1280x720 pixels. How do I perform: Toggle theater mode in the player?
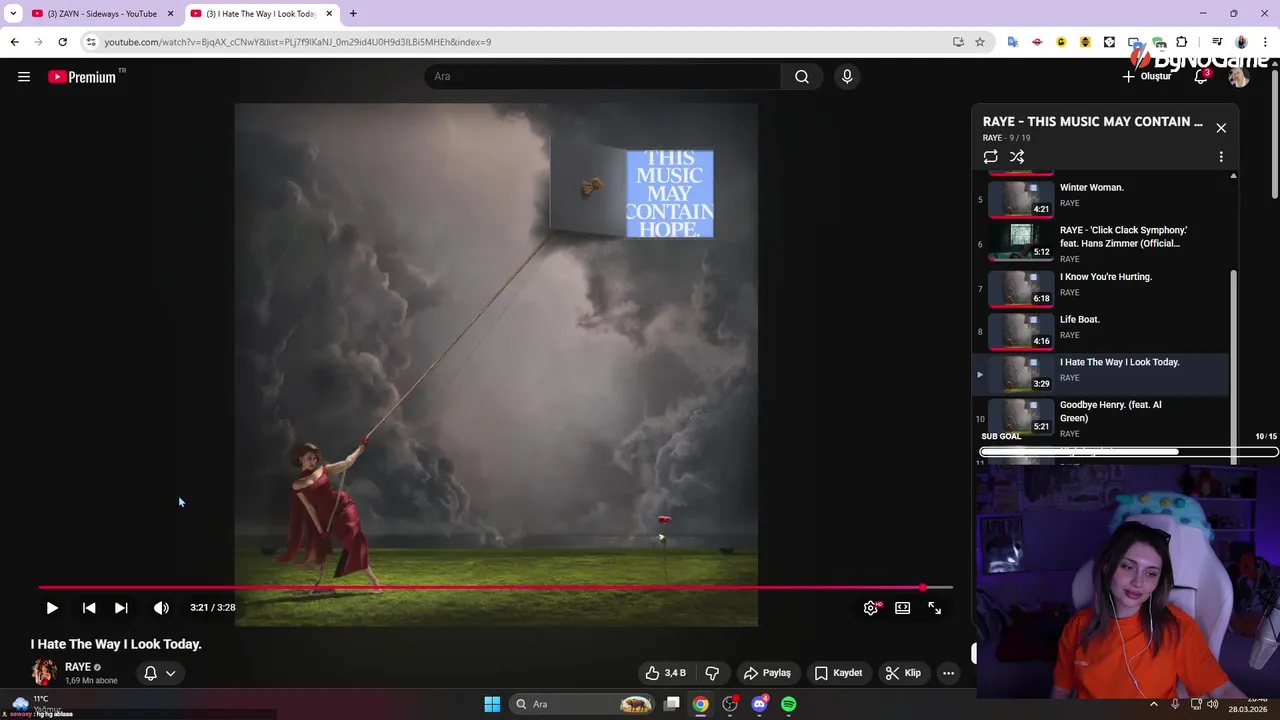coord(903,608)
